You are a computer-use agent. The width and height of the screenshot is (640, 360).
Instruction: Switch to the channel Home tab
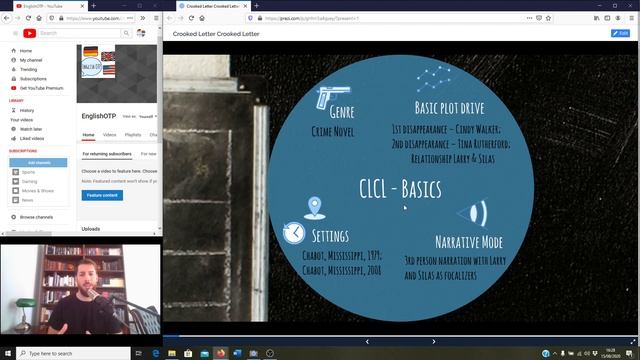pos(88,135)
